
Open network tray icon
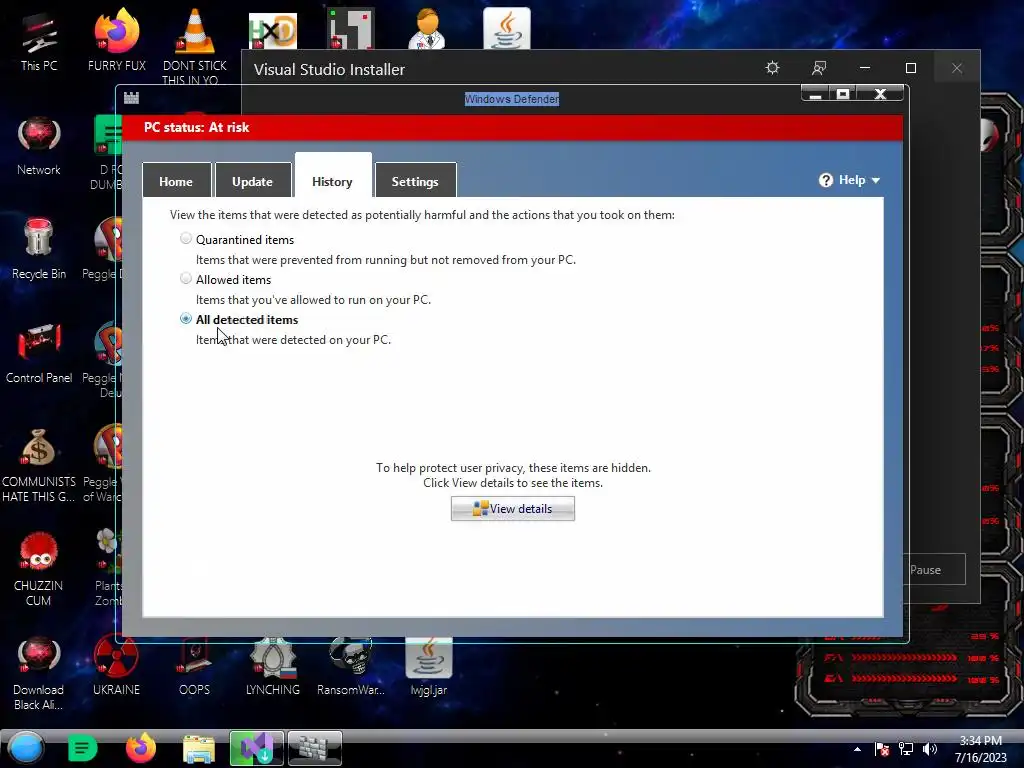[x=906, y=749]
